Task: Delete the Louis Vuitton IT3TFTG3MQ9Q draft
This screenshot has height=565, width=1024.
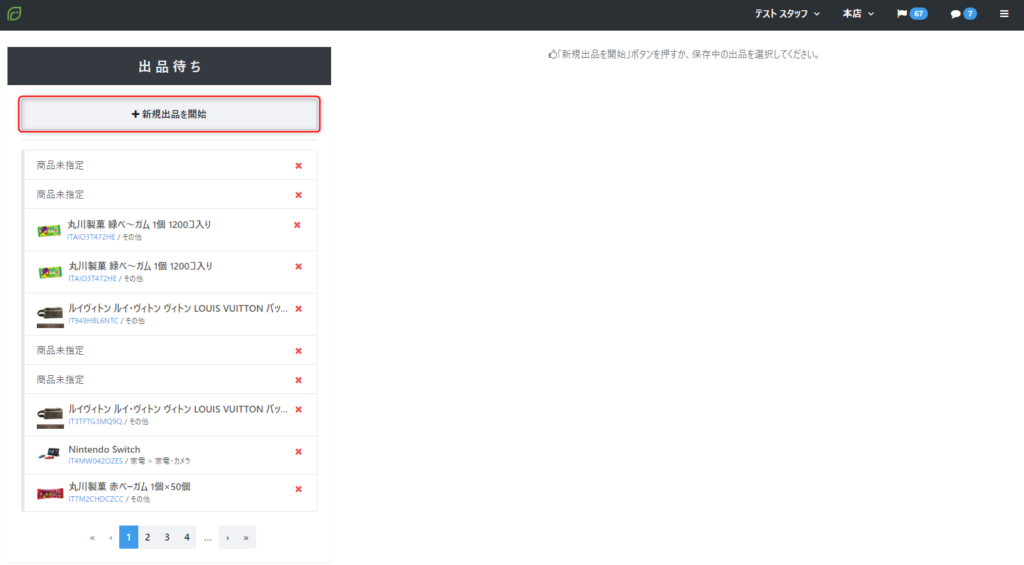Action: pyautogui.click(x=298, y=410)
